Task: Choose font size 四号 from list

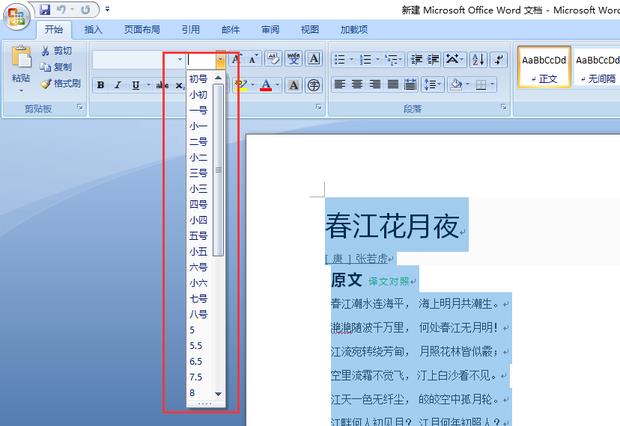Action: 198,204
